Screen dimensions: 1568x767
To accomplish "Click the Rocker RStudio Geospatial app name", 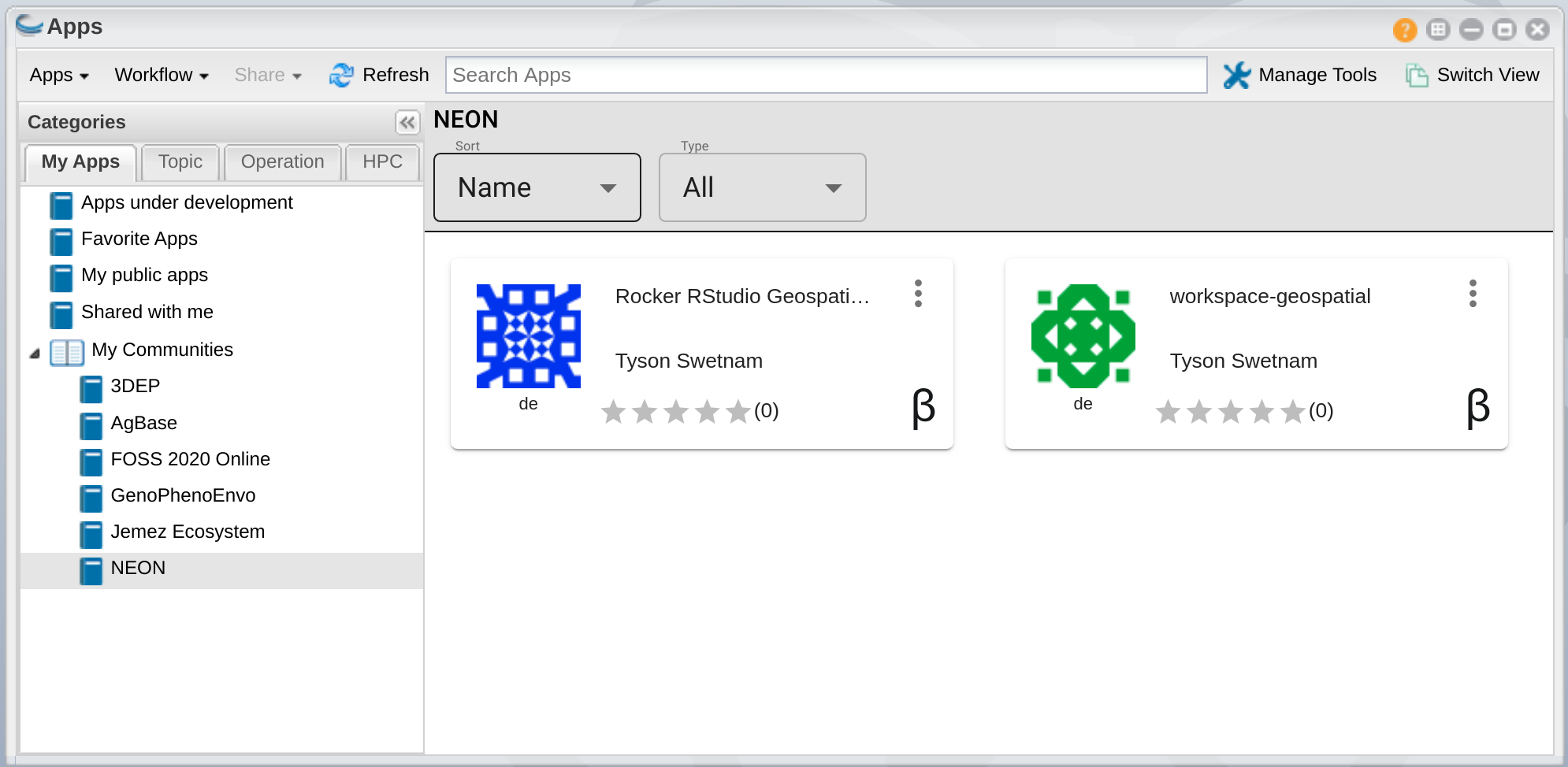I will [741, 296].
